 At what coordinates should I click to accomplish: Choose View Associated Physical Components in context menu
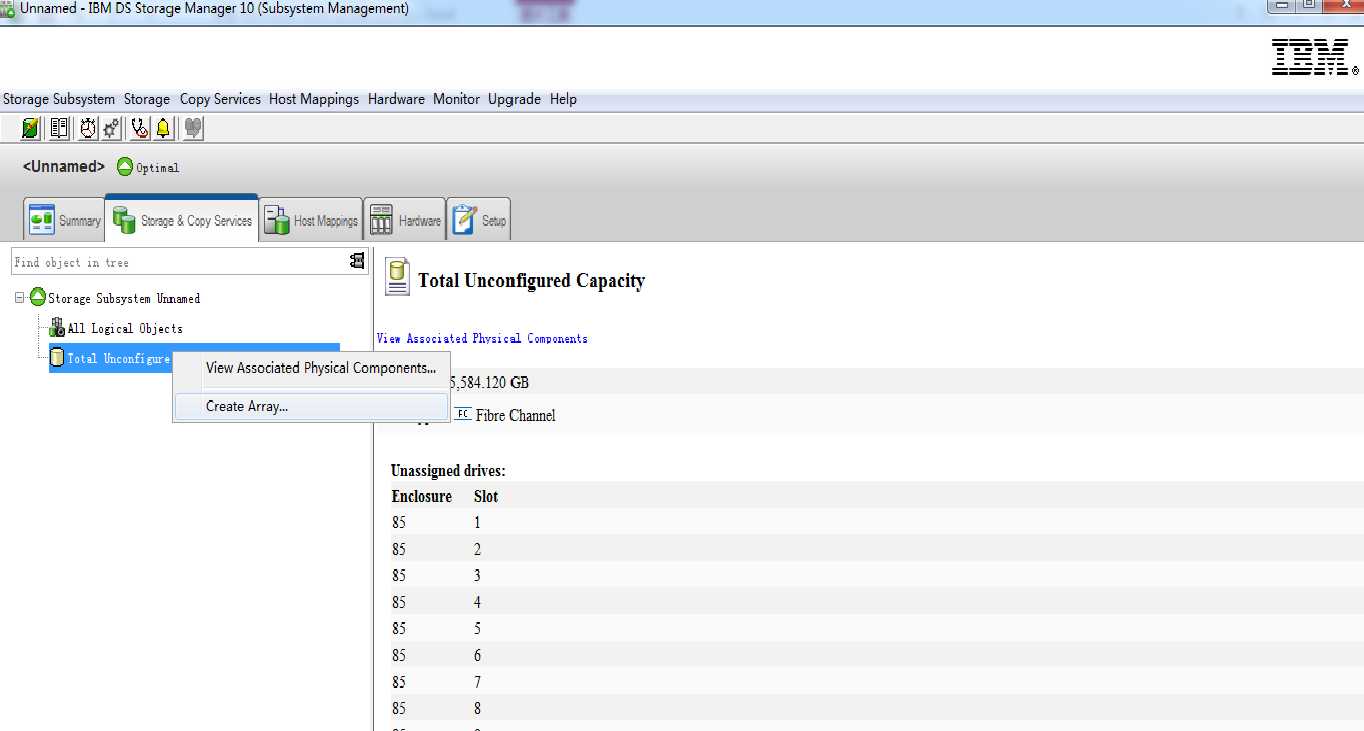pyautogui.click(x=311, y=368)
